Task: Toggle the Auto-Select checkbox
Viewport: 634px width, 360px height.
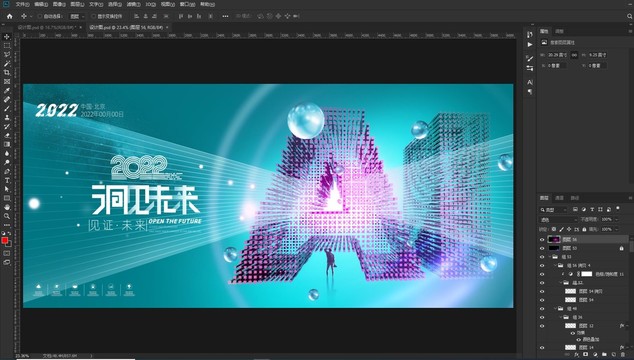Action: point(40,16)
